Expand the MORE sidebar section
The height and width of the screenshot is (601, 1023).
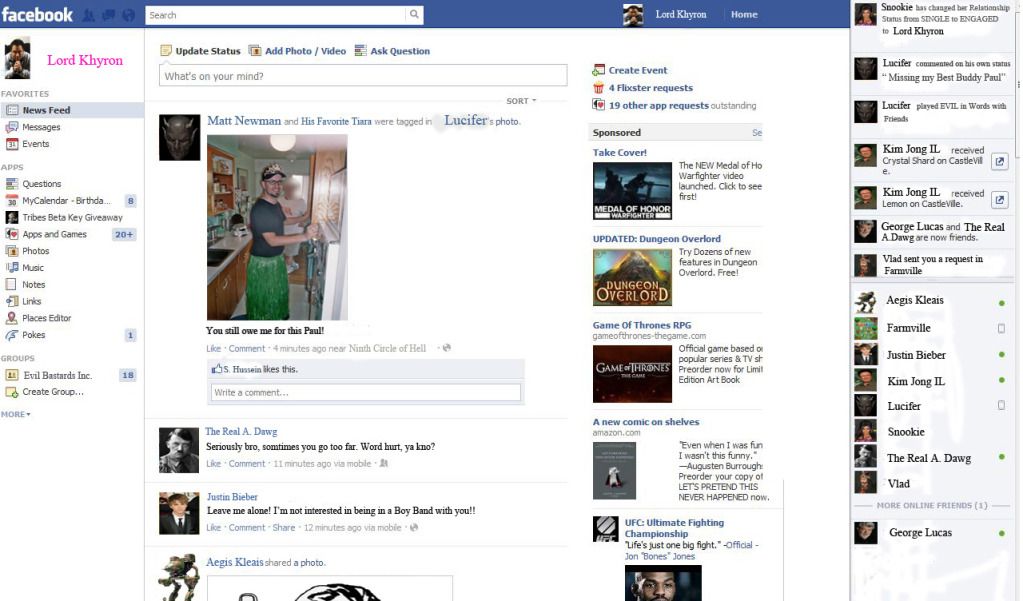(x=16, y=414)
